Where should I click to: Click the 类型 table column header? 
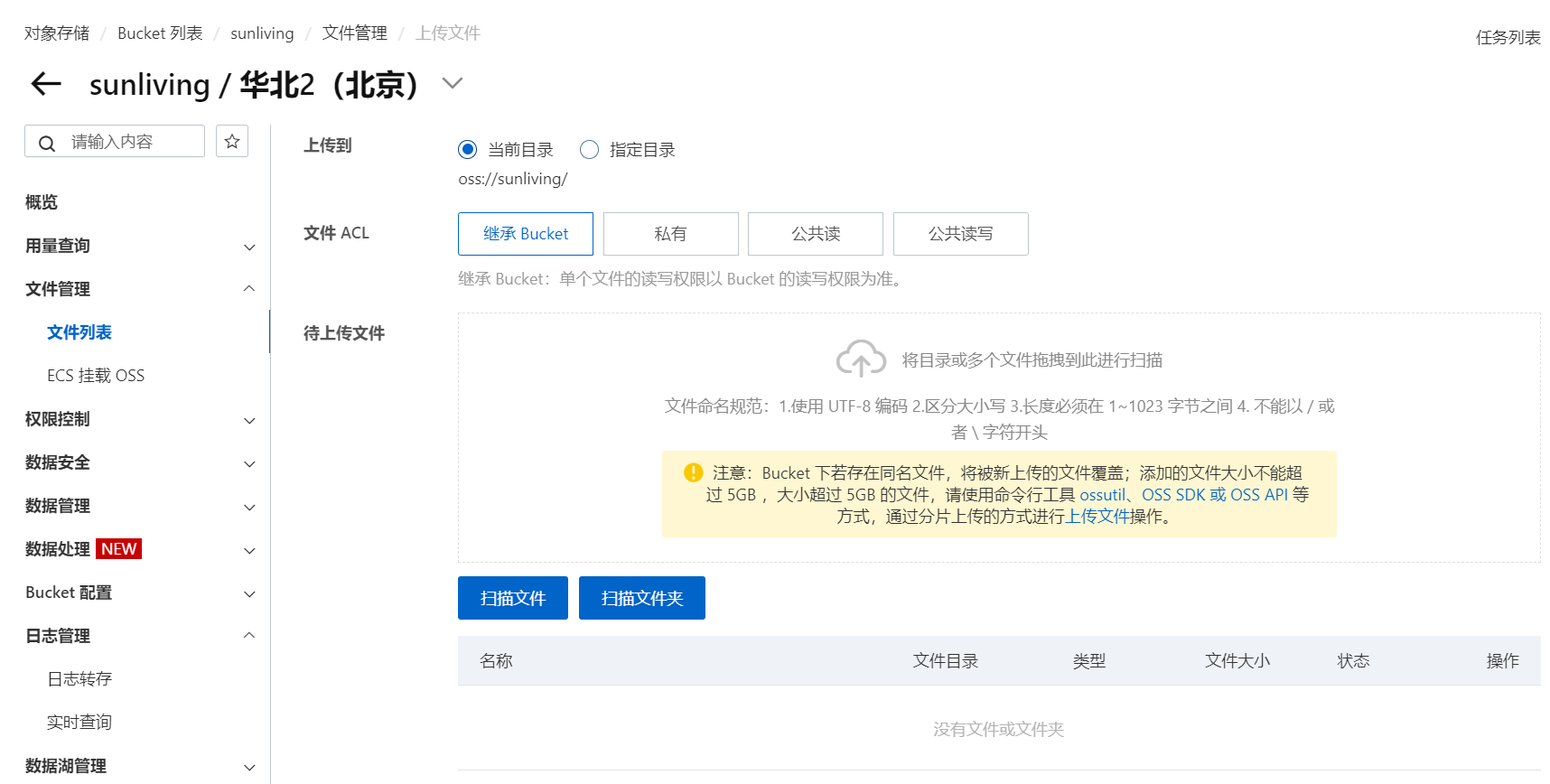click(x=1089, y=661)
